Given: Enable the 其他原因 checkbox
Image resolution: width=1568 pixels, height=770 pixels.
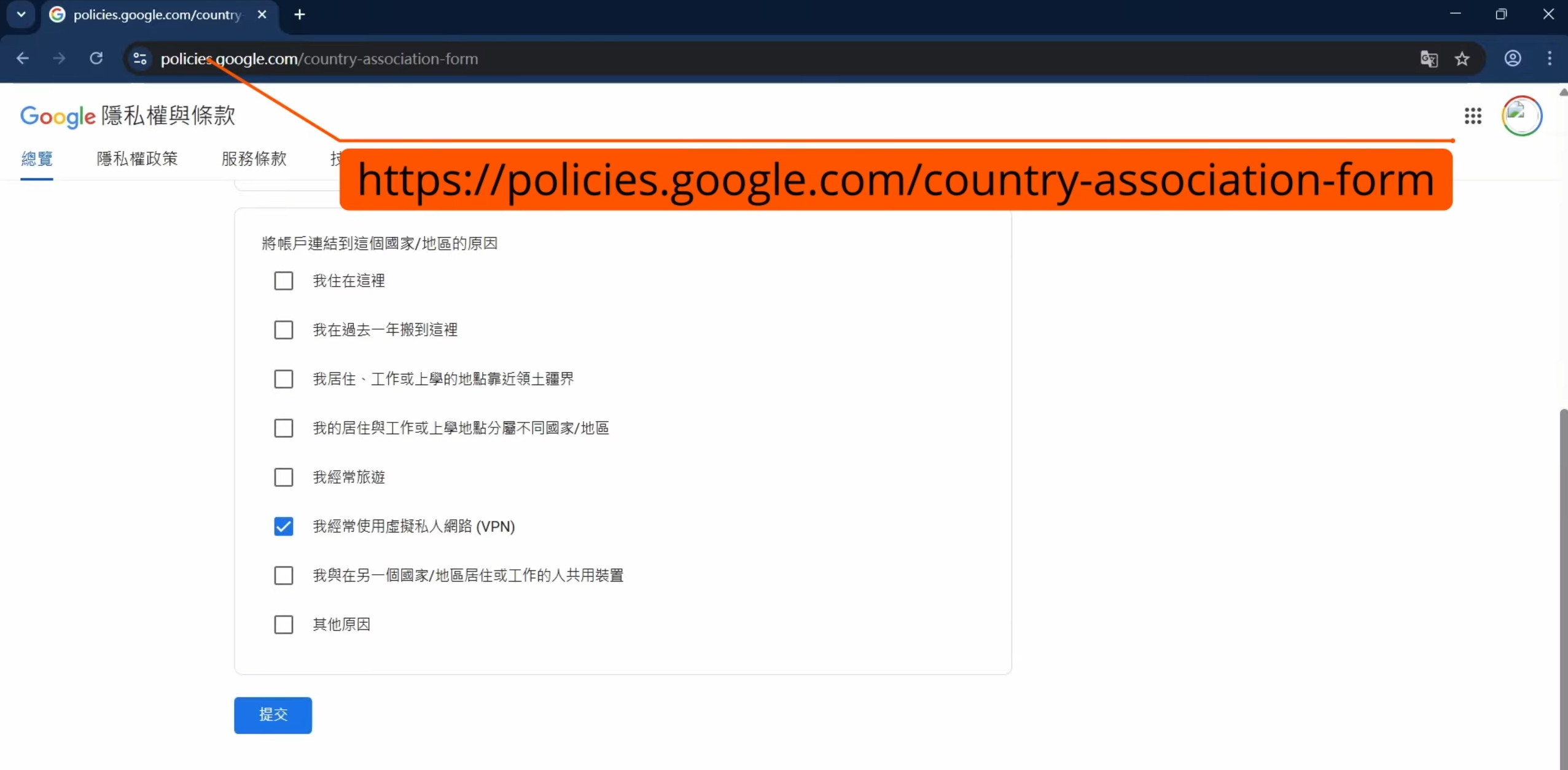Looking at the screenshot, I should pos(283,624).
